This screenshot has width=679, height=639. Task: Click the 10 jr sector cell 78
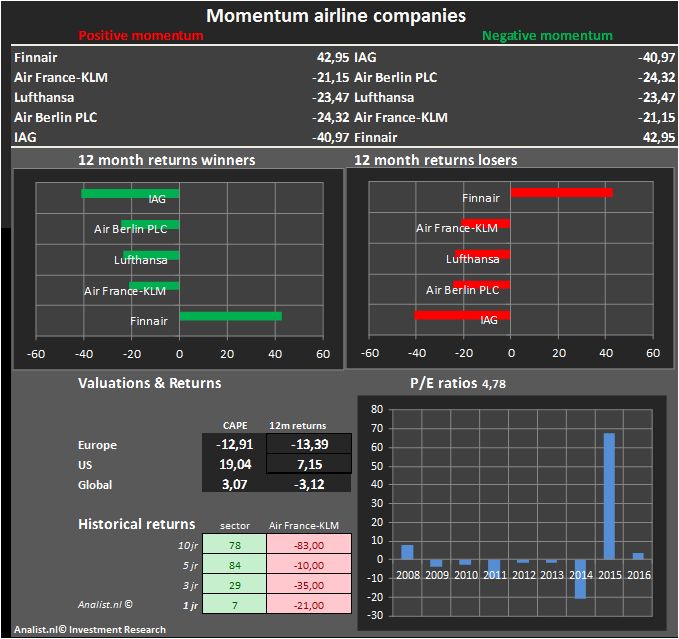click(235, 545)
